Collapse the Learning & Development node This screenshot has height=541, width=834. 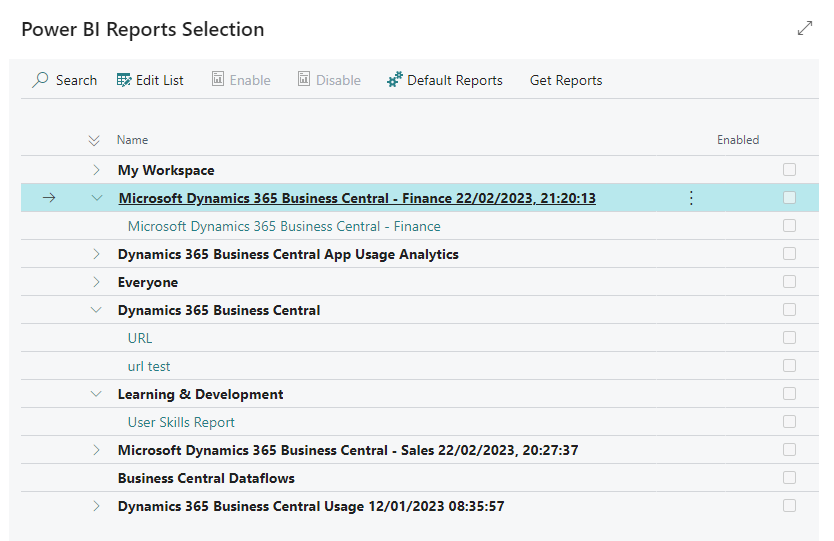click(96, 394)
